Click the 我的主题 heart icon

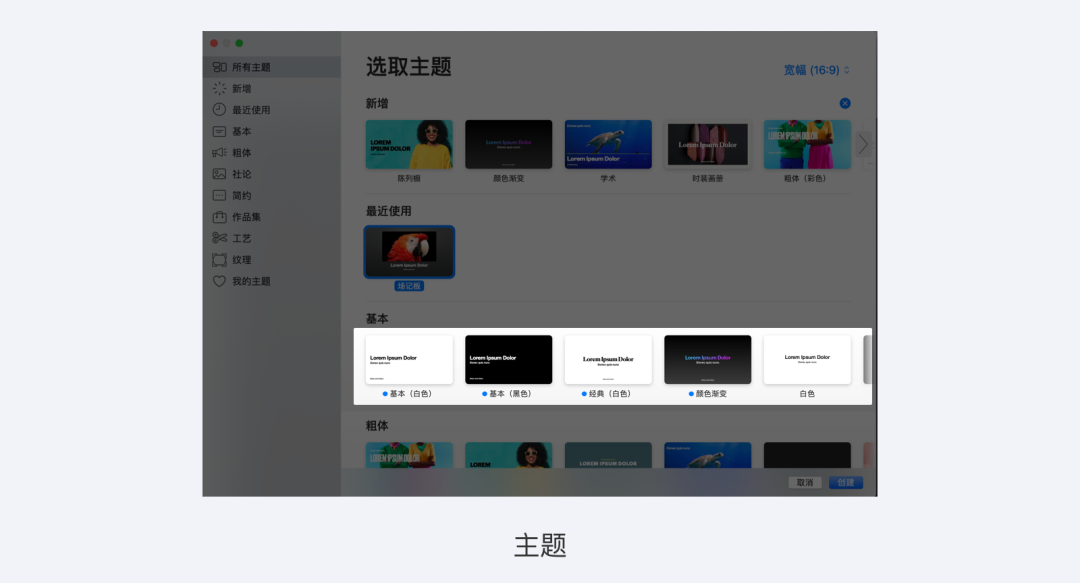point(219,281)
